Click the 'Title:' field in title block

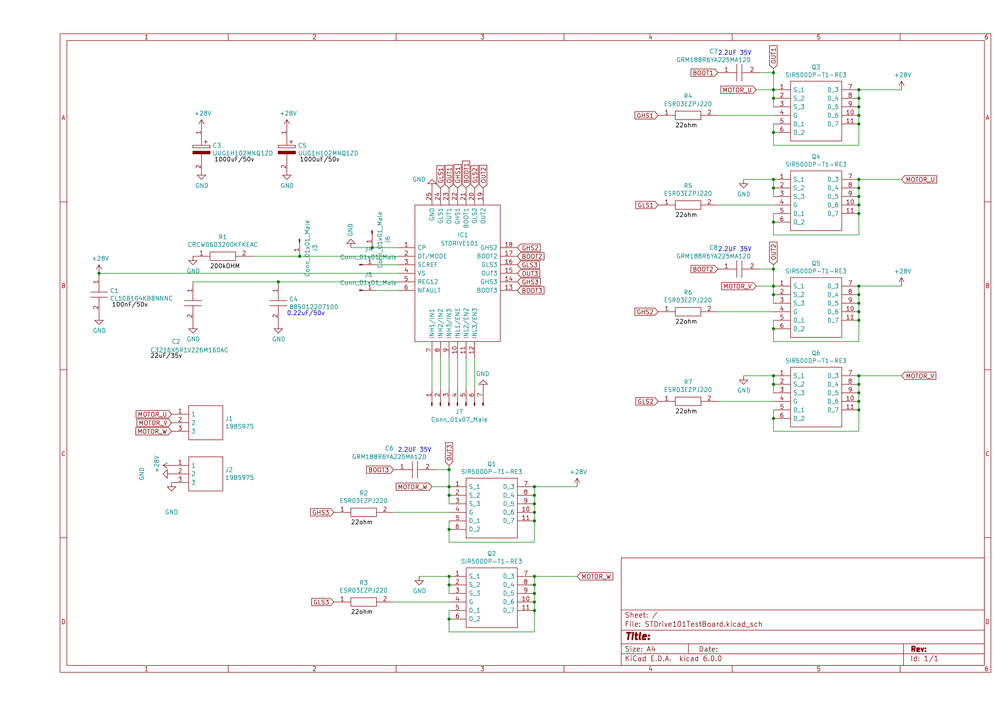coord(638,637)
